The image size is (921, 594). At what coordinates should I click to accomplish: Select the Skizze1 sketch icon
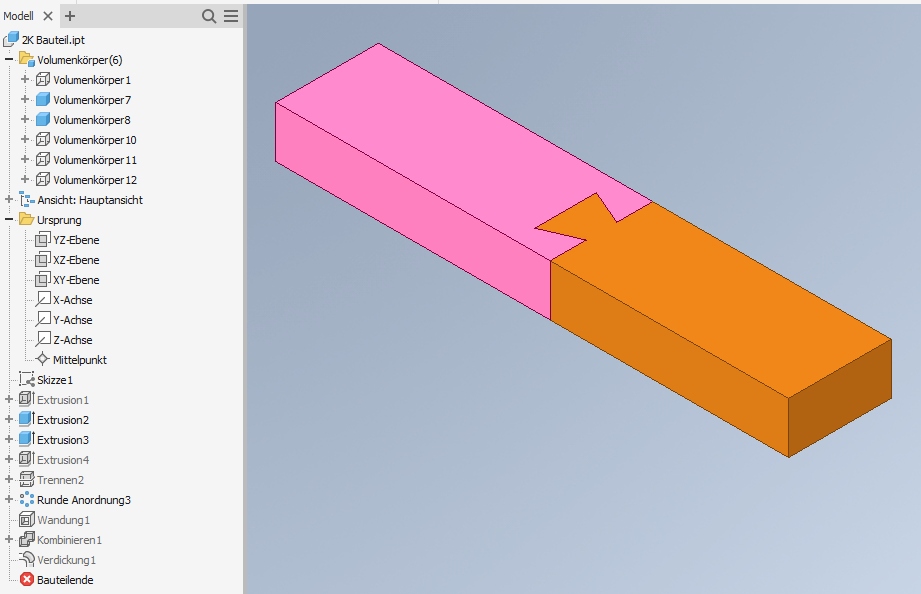28,379
